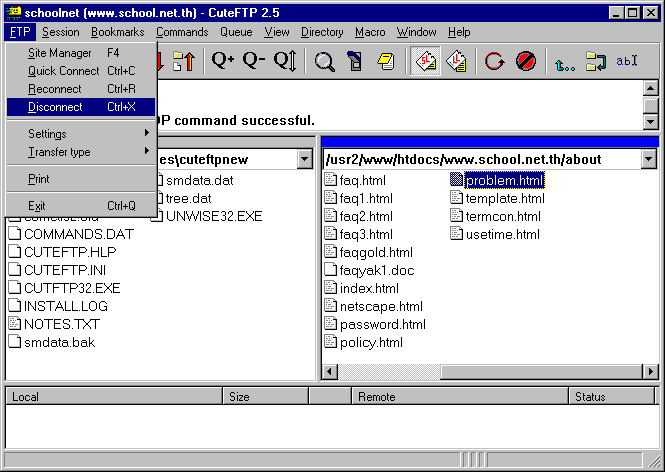
Task: Open the Bookmarks menu
Action: pos(117,32)
